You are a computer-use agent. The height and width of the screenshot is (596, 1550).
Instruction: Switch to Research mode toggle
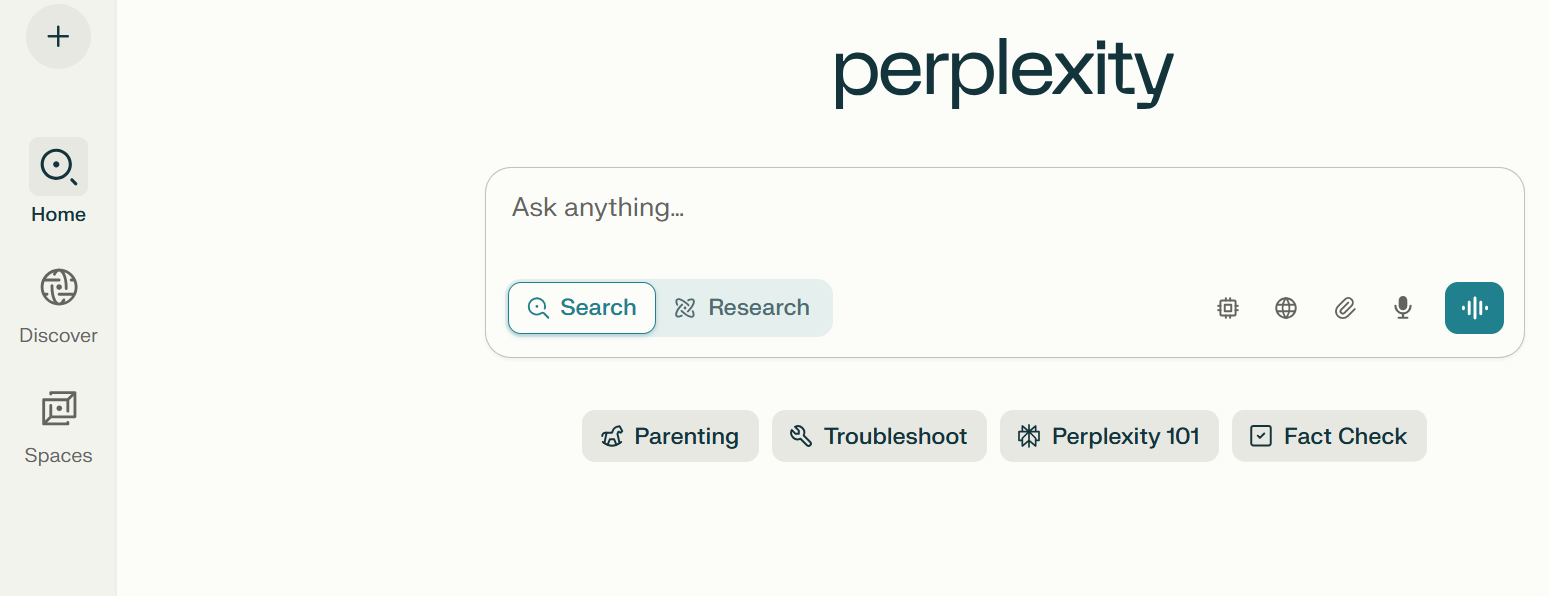click(743, 308)
